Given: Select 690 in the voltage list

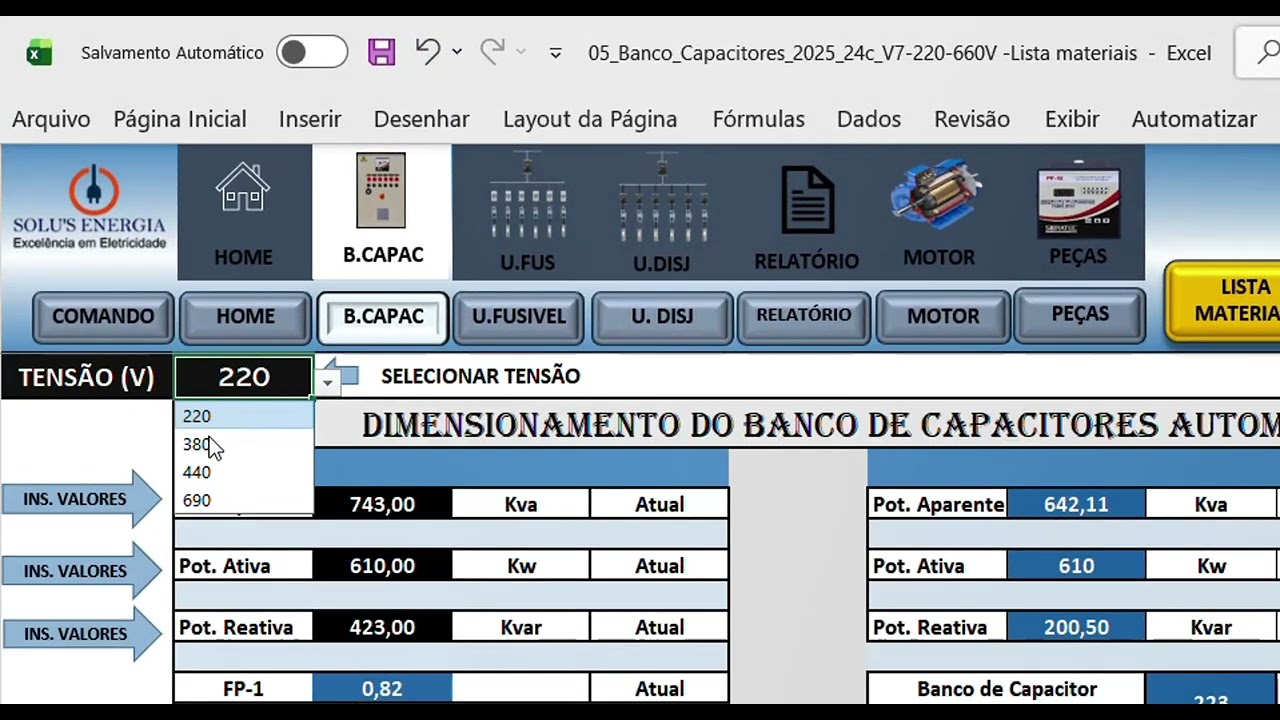Looking at the screenshot, I should click(244, 500).
